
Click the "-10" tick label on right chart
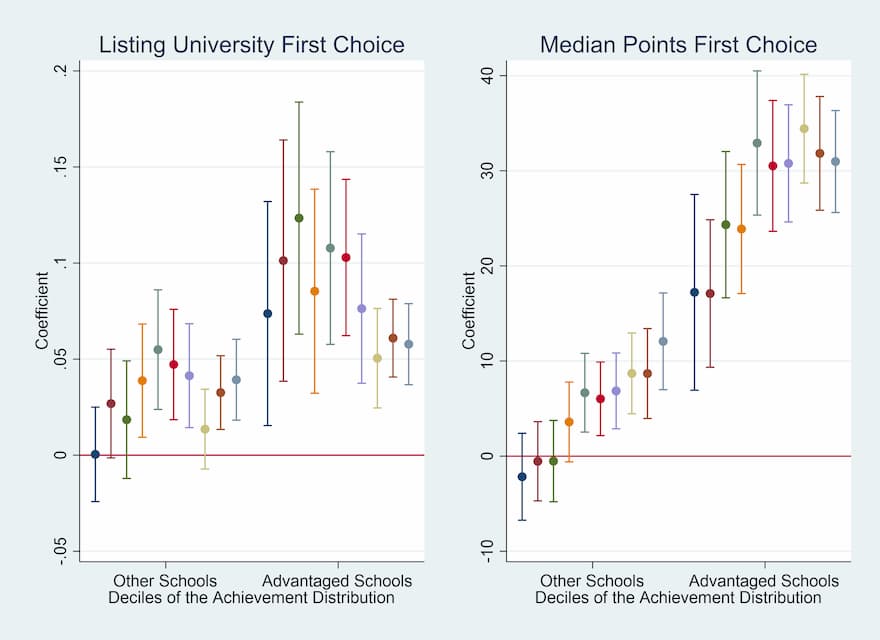(485, 551)
